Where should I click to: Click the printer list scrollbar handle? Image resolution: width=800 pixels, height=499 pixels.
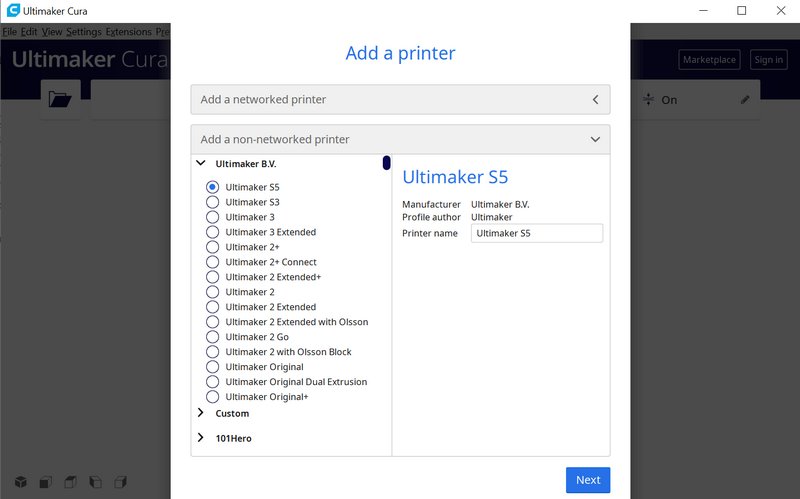click(386, 163)
